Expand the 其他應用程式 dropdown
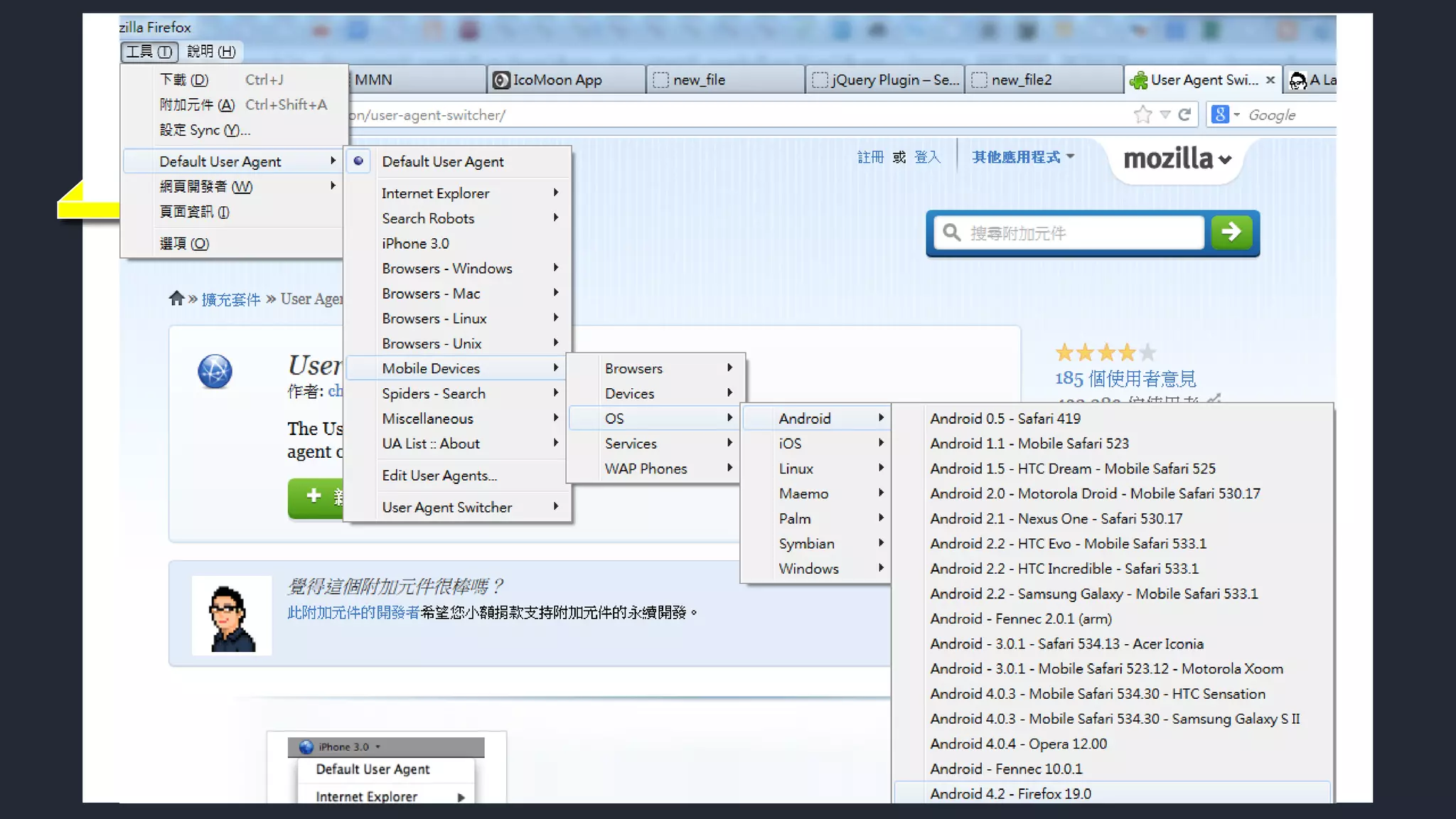 click(x=1022, y=157)
